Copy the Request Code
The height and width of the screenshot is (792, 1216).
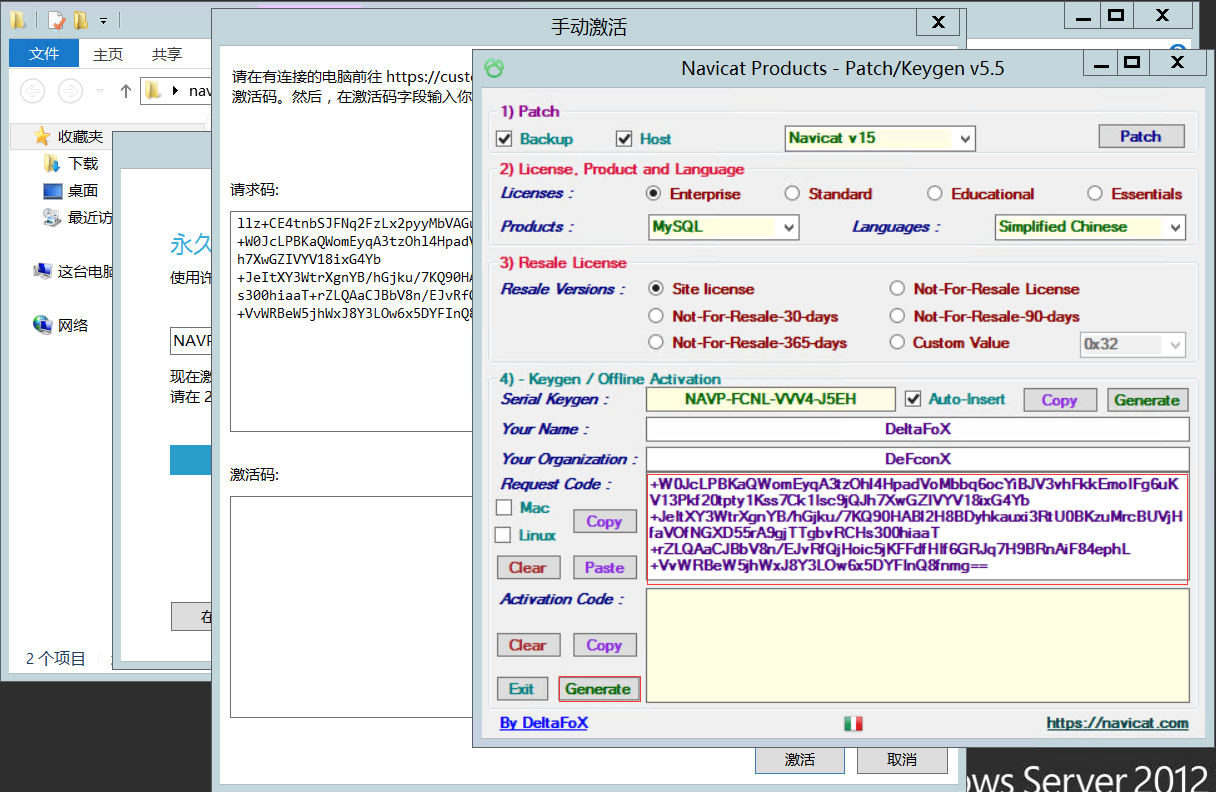604,521
